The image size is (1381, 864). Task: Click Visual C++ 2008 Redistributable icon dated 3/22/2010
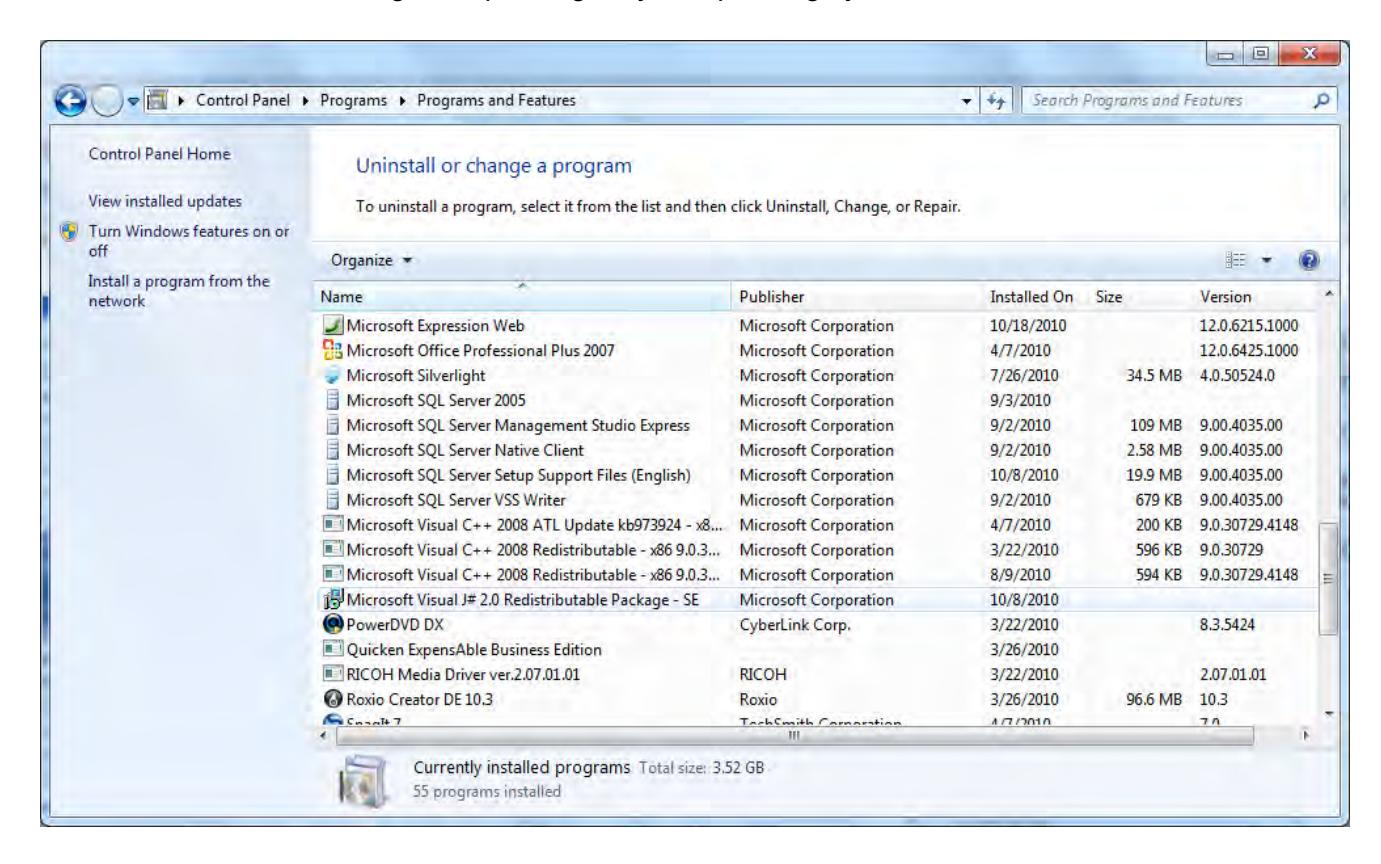[332, 549]
